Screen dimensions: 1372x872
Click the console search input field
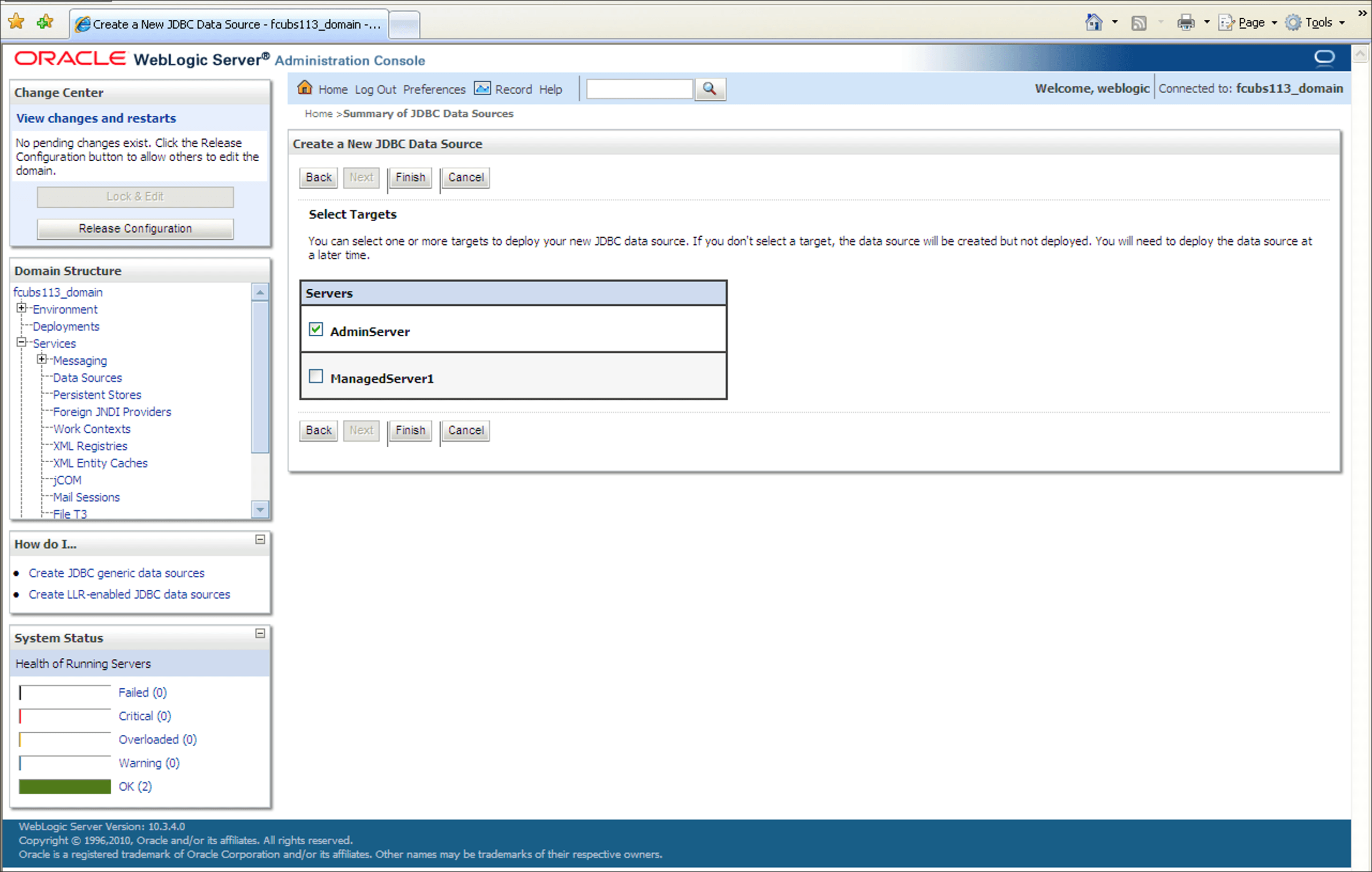coord(639,89)
